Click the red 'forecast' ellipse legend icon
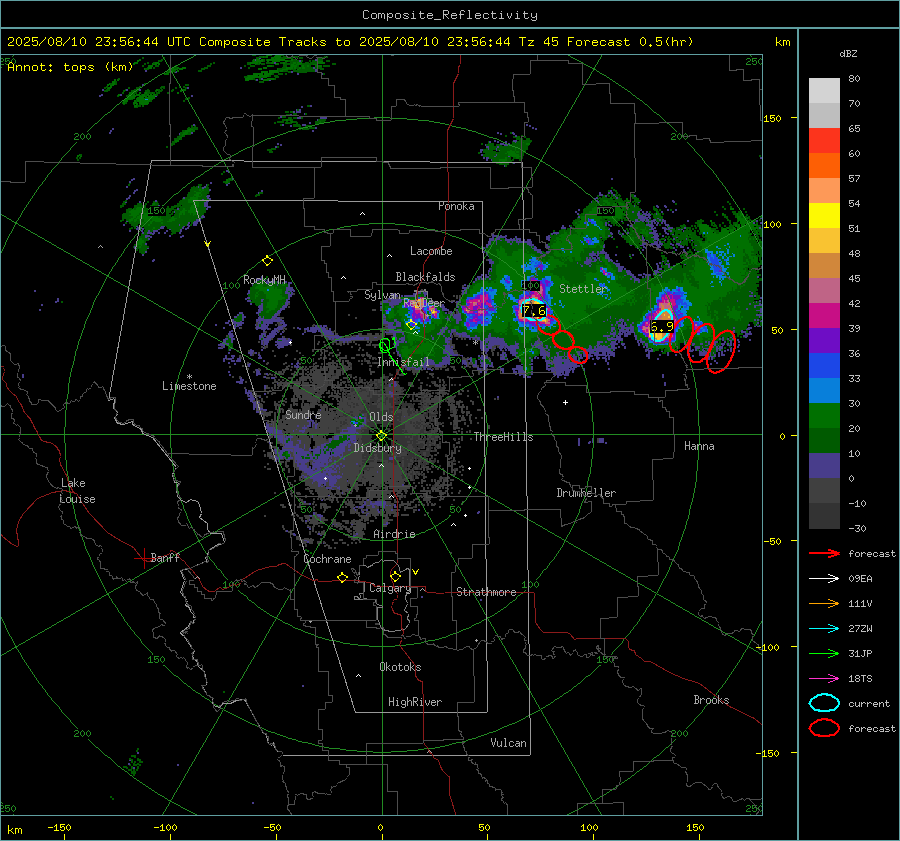 tap(824, 728)
